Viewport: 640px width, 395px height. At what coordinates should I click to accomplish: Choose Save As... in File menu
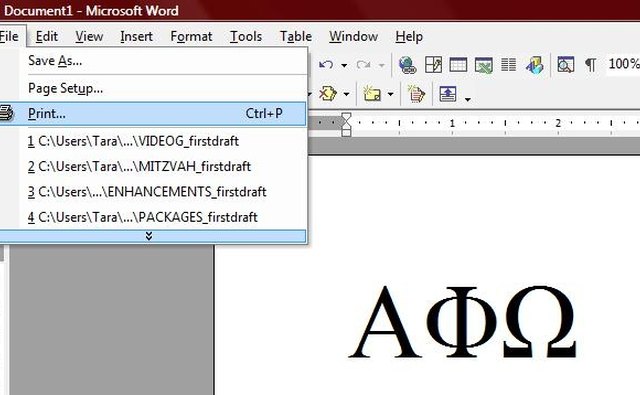[x=153, y=61]
